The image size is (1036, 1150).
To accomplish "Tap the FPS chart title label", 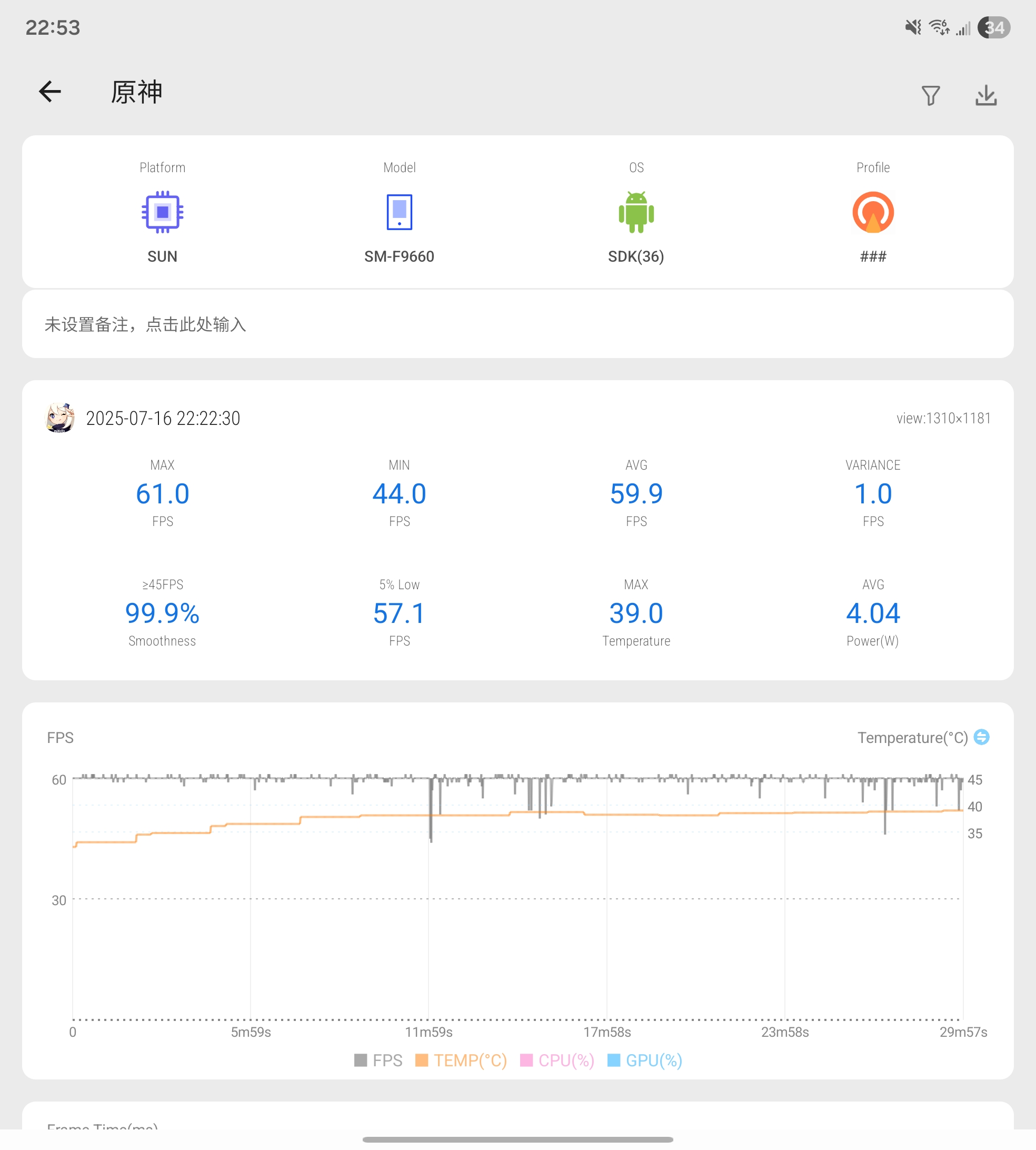I will 61,738.
